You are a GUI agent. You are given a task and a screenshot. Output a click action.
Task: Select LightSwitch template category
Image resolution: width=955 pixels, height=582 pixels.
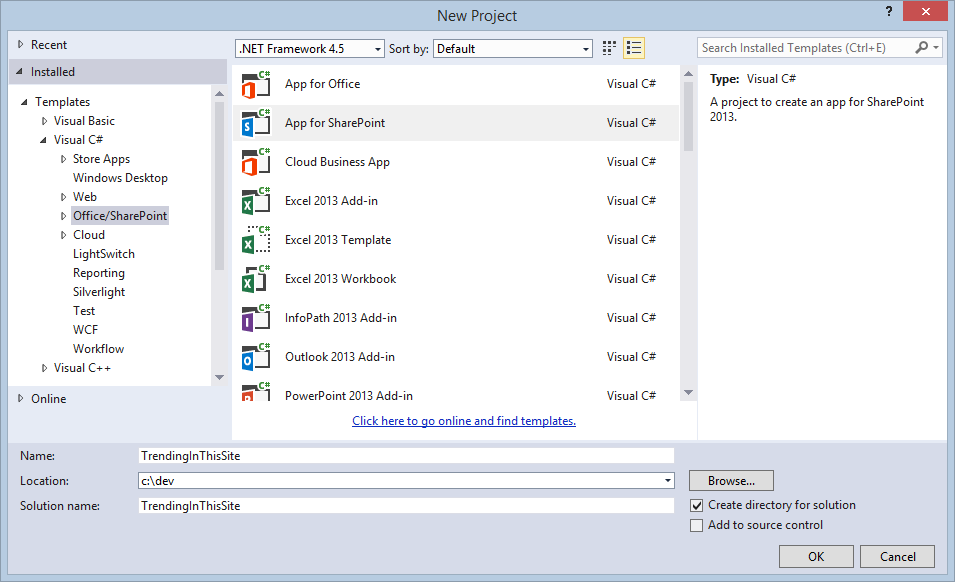pyautogui.click(x=104, y=254)
